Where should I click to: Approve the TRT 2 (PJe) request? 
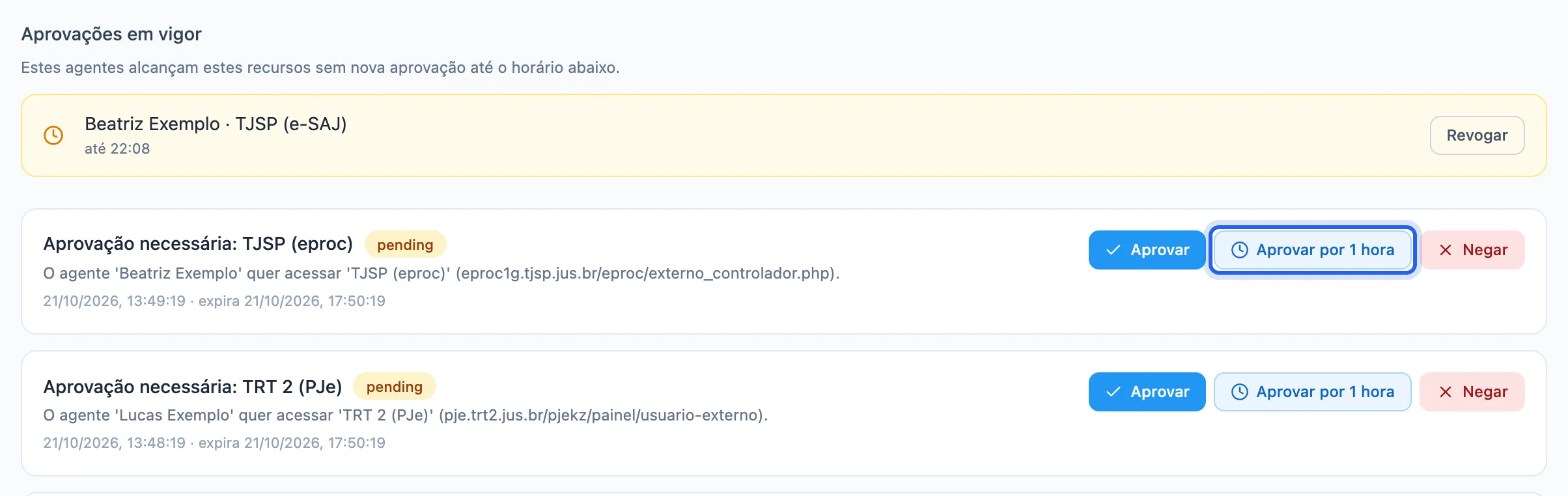coord(1147,392)
